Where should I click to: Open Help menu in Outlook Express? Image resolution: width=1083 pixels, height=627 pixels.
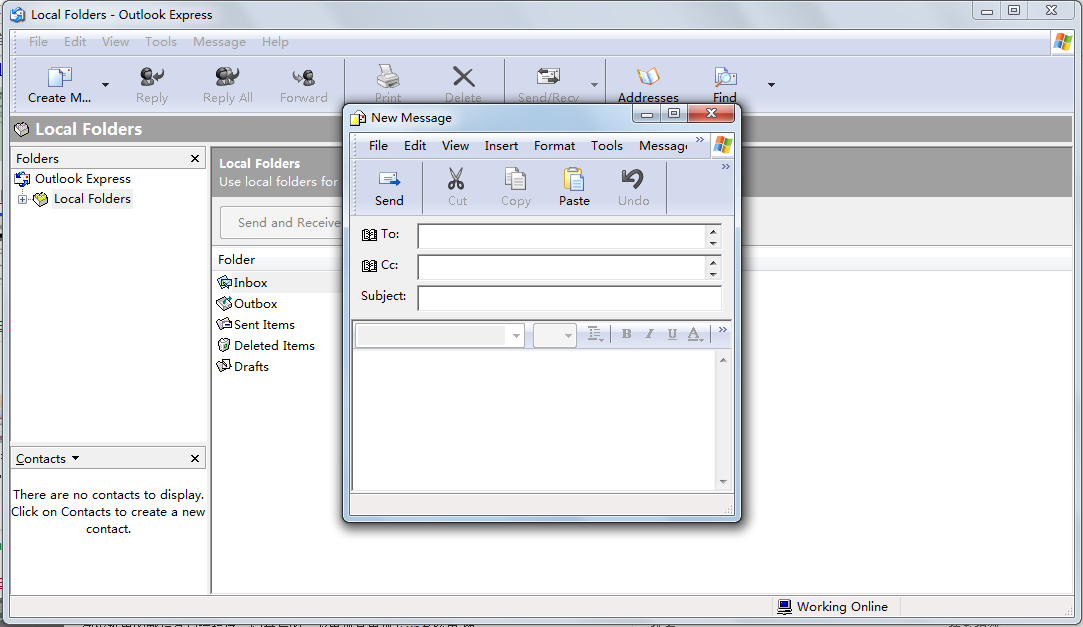[275, 42]
